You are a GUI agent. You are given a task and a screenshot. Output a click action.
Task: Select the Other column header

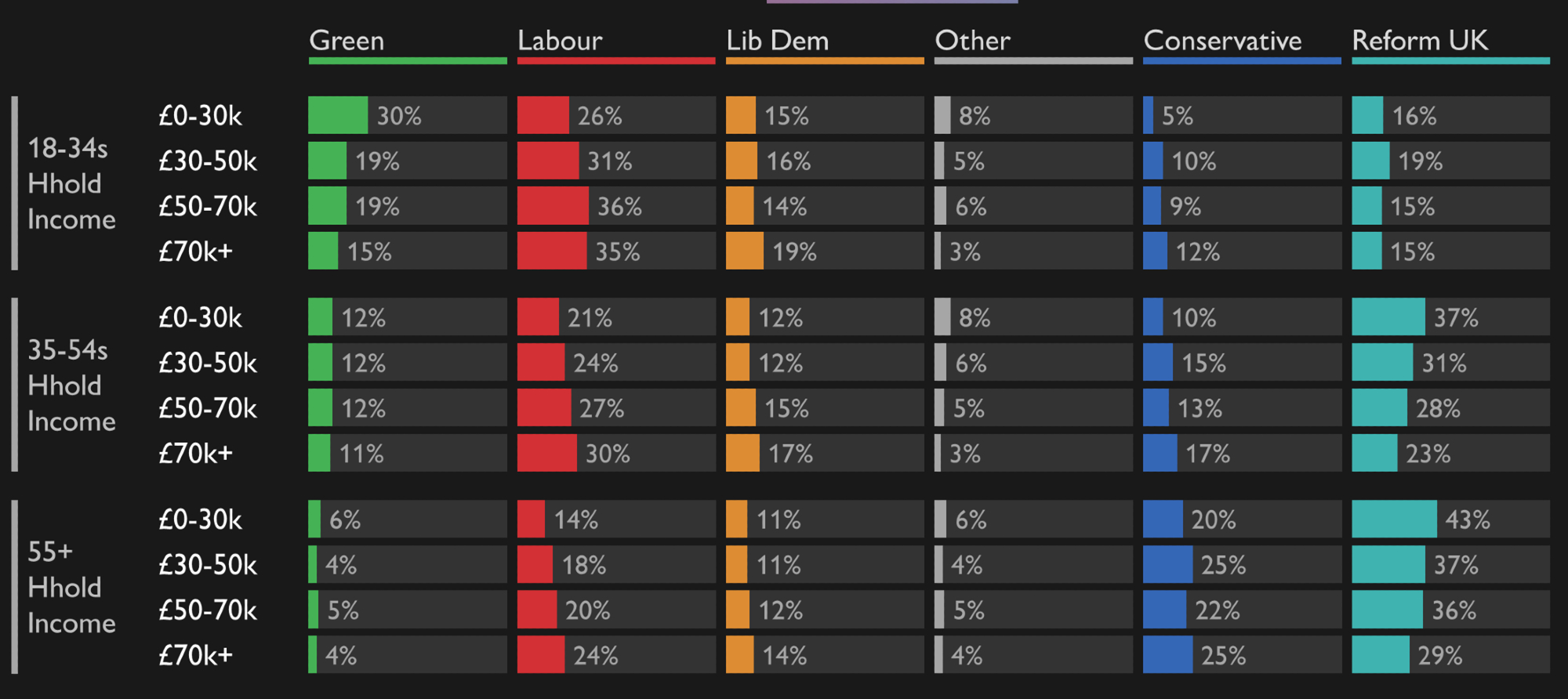[972, 41]
